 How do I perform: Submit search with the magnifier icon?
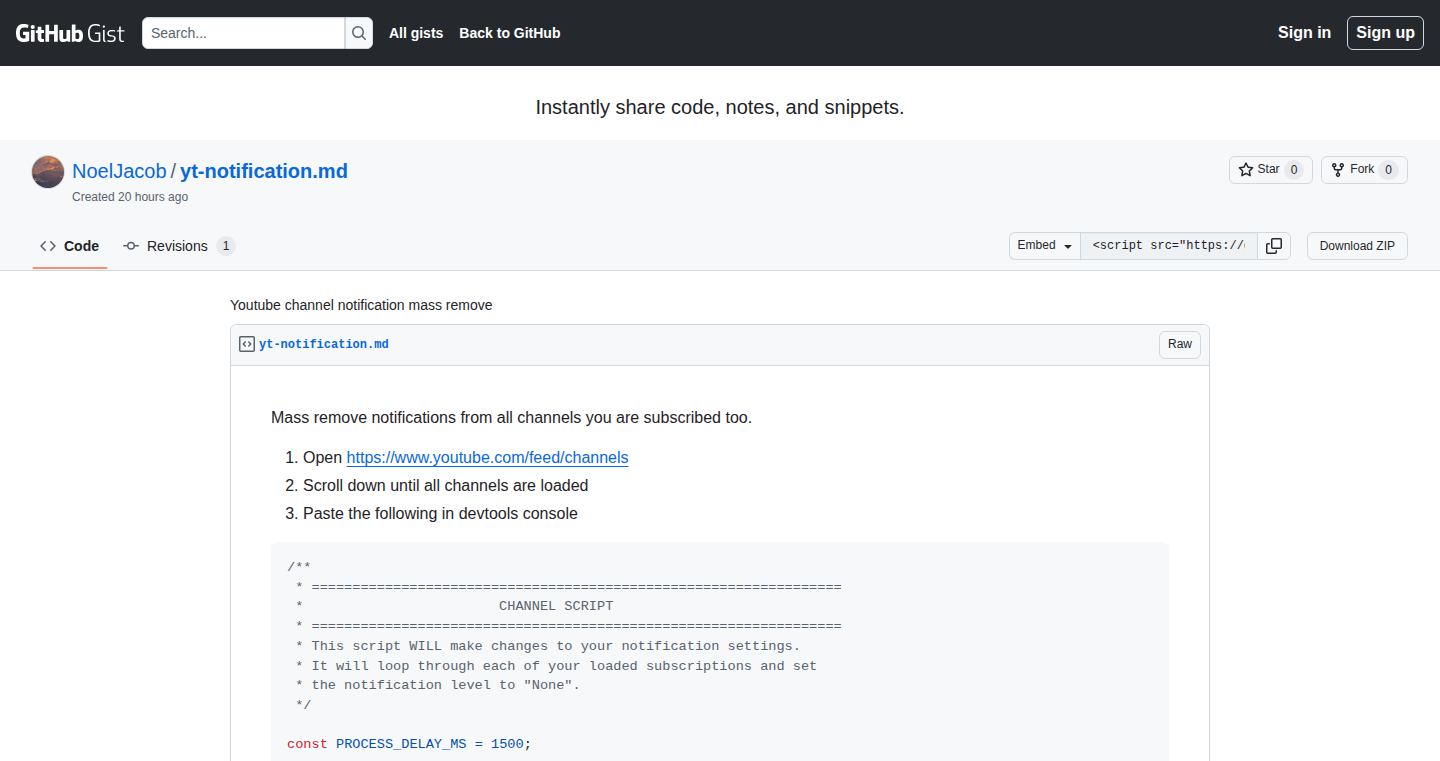coord(359,33)
